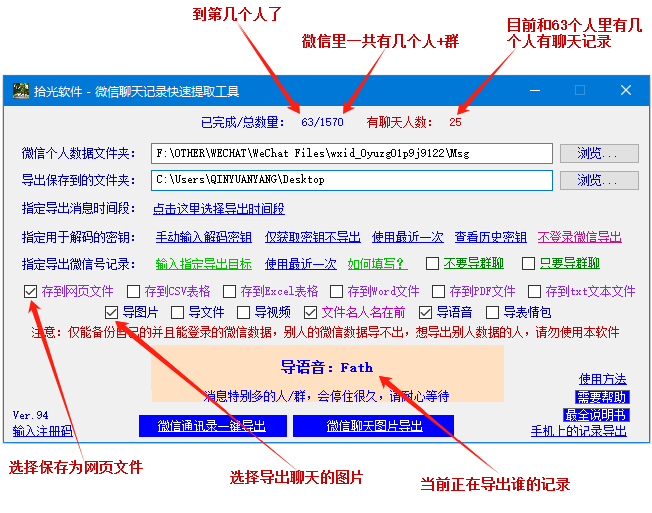This screenshot has width=652, height=513.
Task: Click 手机上的记录导出 link
Action: pyautogui.click(x=579, y=431)
